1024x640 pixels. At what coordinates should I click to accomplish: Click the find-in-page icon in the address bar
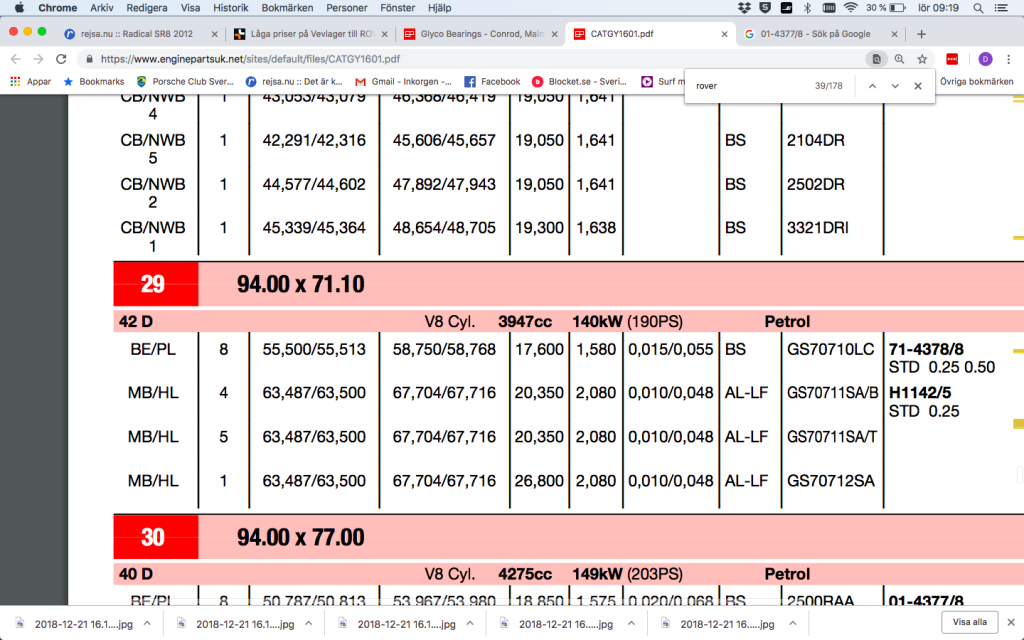[876, 59]
